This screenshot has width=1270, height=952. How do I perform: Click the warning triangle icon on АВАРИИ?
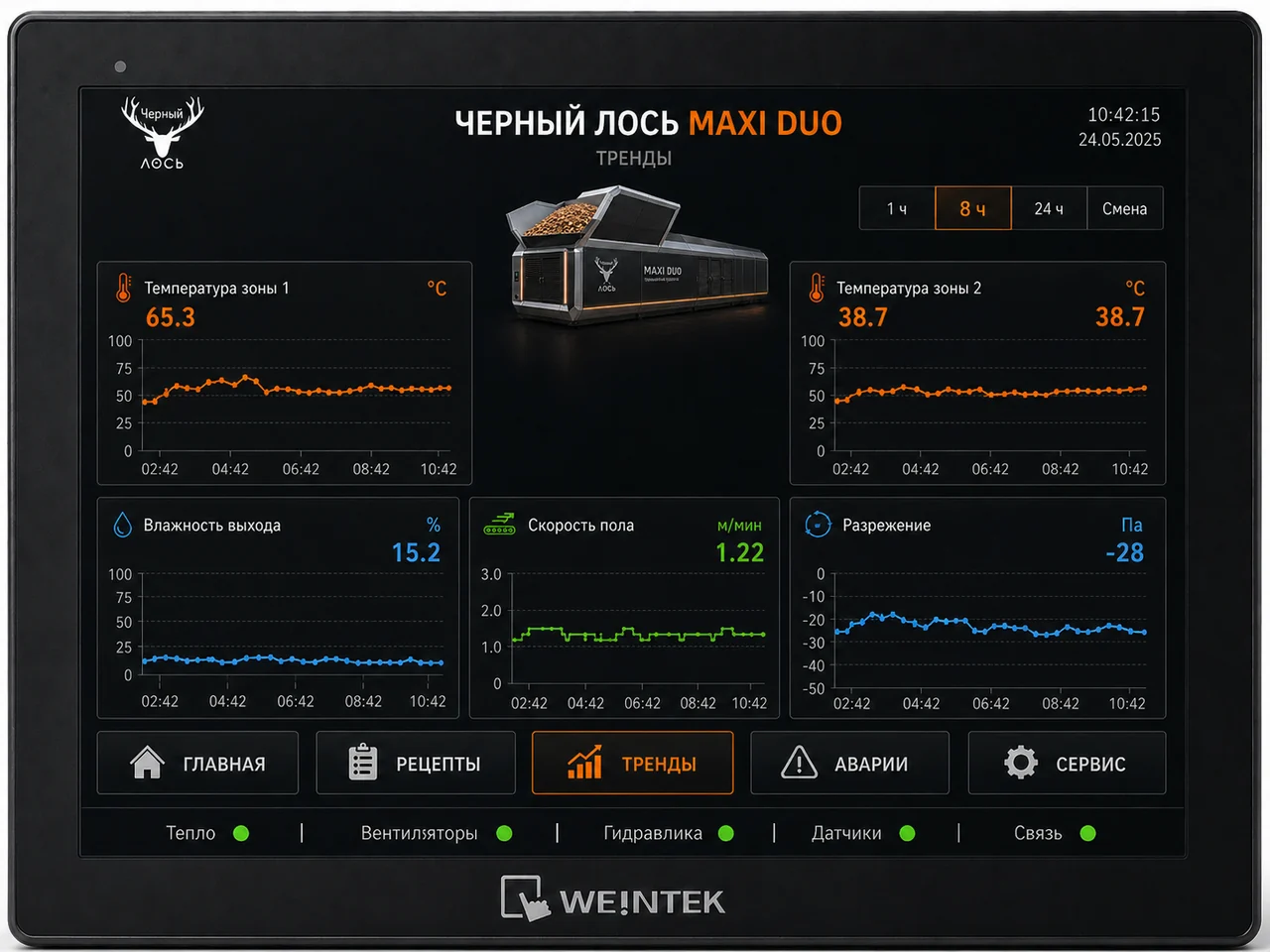tap(799, 763)
